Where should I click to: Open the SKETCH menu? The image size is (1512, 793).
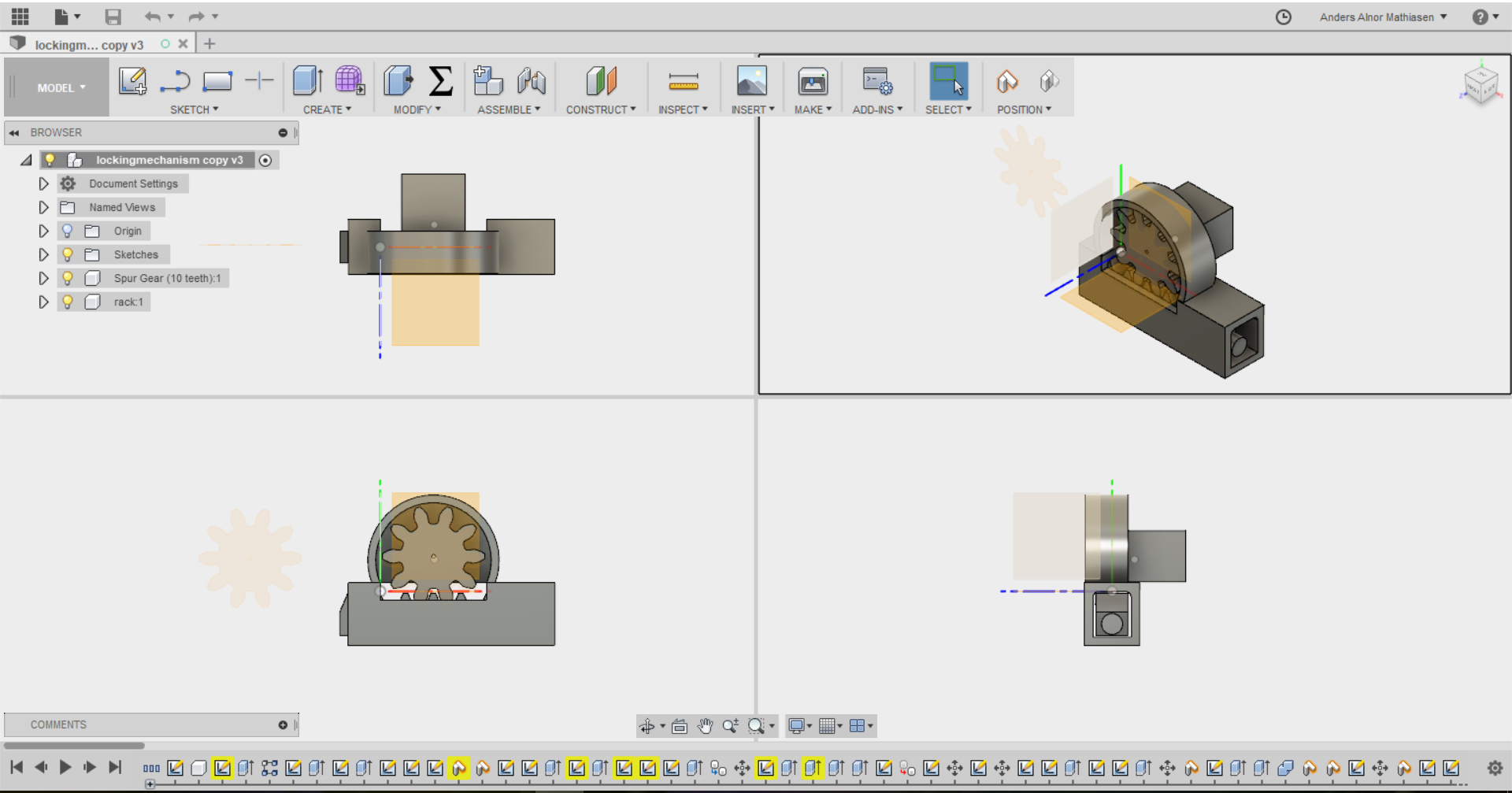195,109
